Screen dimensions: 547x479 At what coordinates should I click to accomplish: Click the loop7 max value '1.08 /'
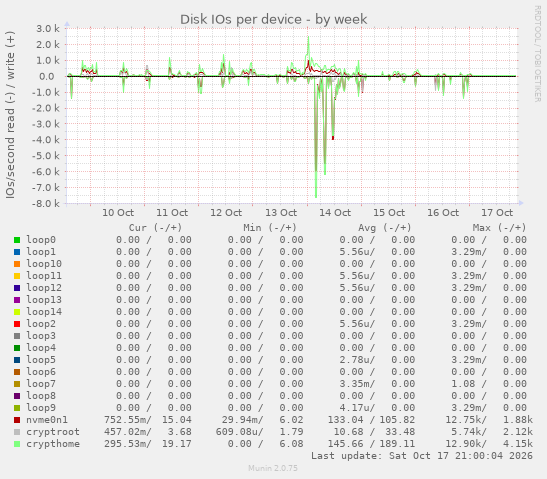(x=469, y=384)
